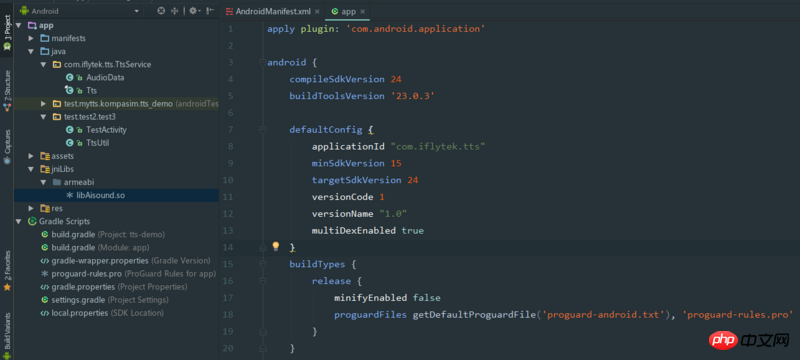Collapse the java folder

pos(31,52)
